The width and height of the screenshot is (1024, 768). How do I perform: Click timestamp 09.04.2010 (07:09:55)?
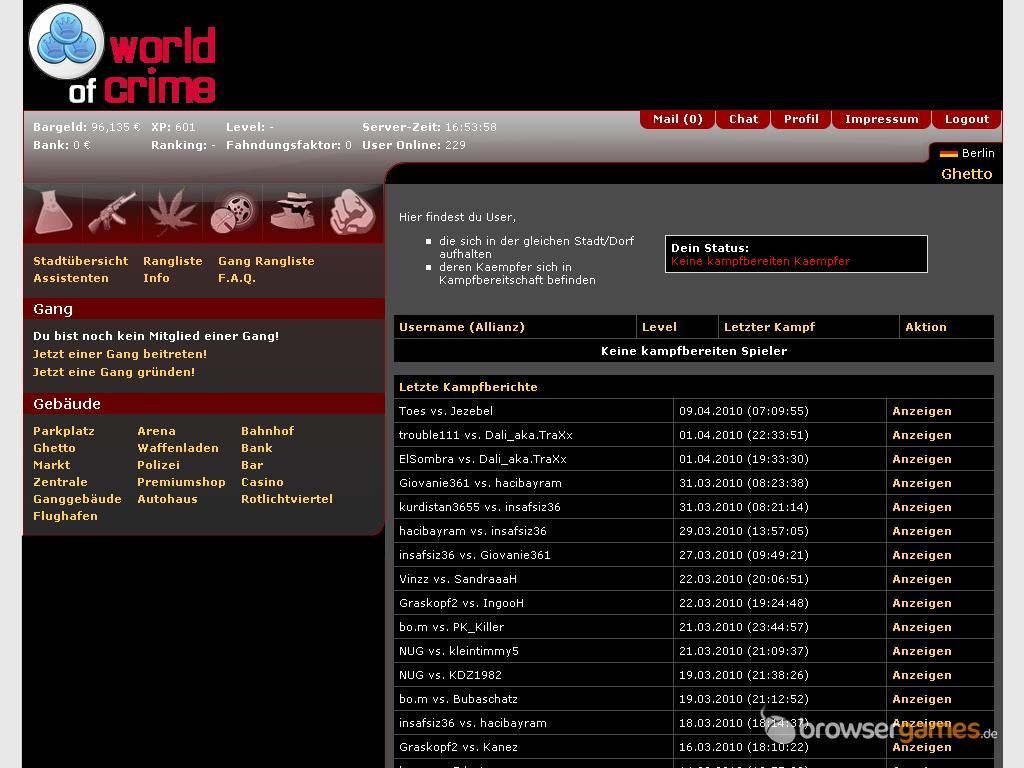click(x=743, y=411)
